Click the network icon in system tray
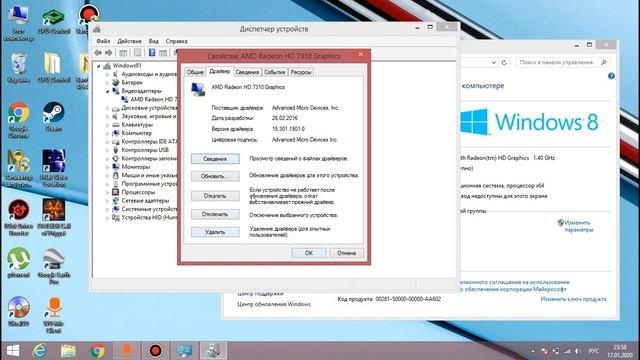This screenshot has height=360, width=640. (x=567, y=351)
